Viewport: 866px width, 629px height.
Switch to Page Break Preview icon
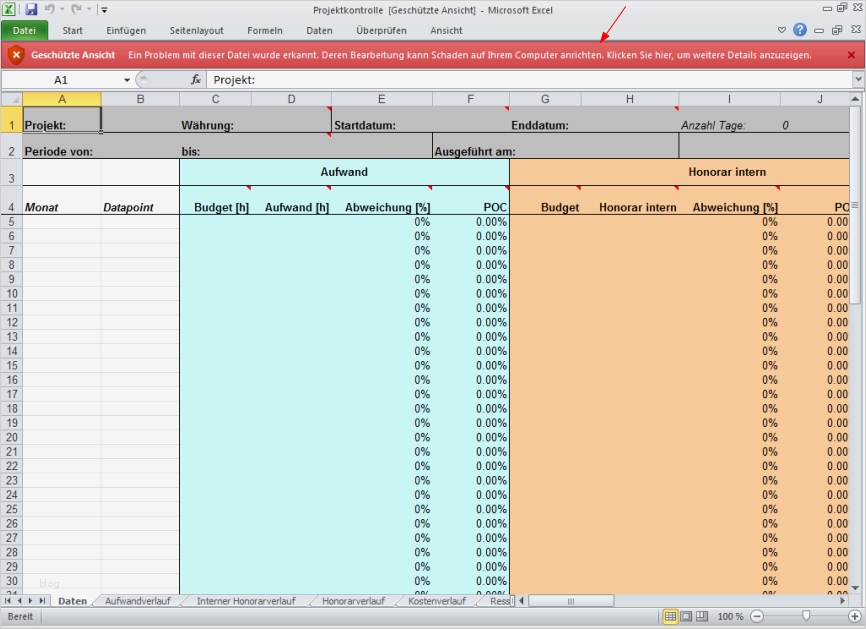click(x=701, y=616)
